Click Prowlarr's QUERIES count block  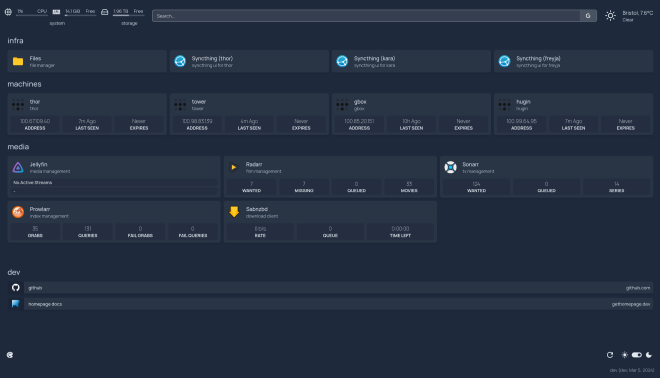tap(88, 232)
